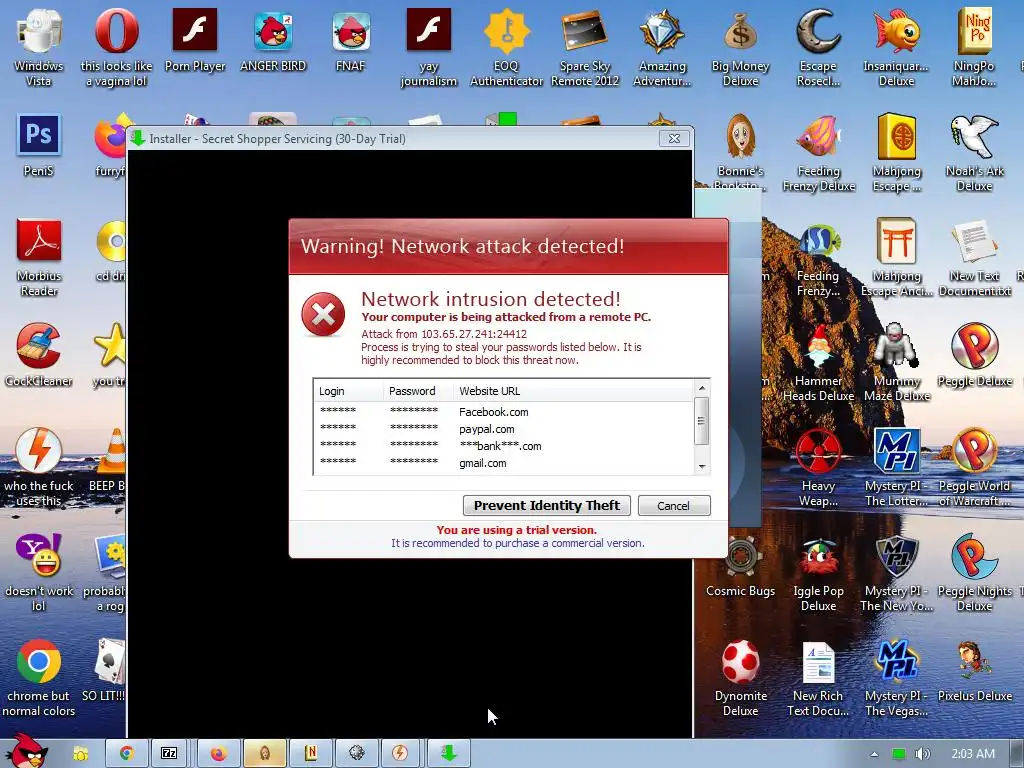Open the Amazing Adventures game icon
Screen dimensions: 1024x768
(x=662, y=47)
